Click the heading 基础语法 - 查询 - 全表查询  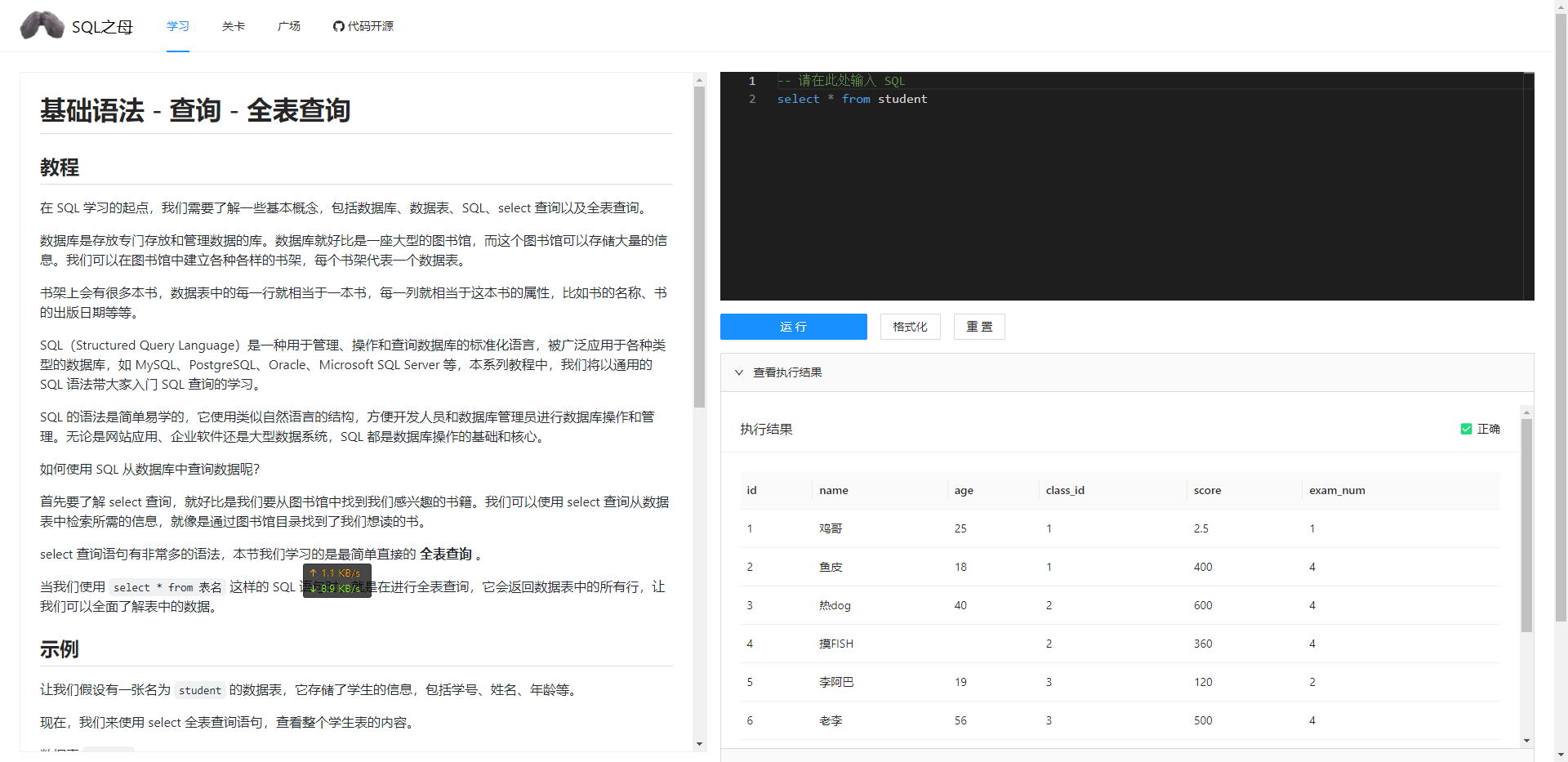(195, 110)
